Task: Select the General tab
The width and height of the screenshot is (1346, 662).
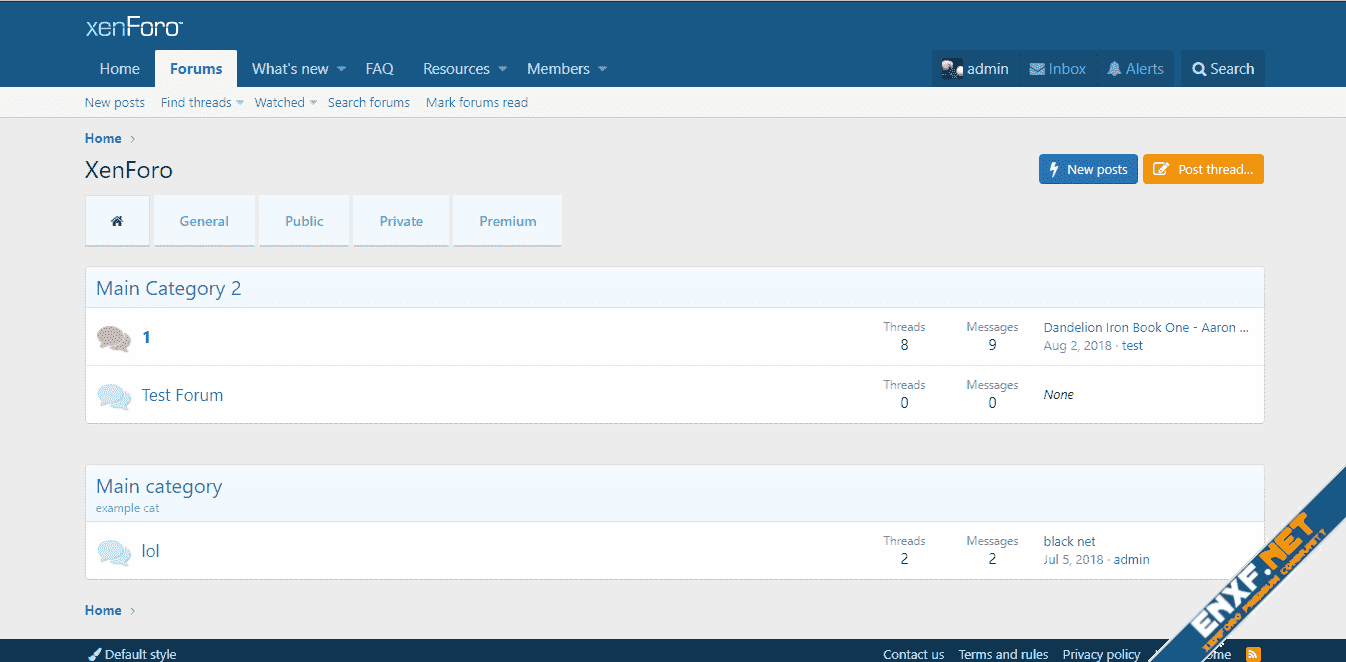Action: (x=204, y=221)
